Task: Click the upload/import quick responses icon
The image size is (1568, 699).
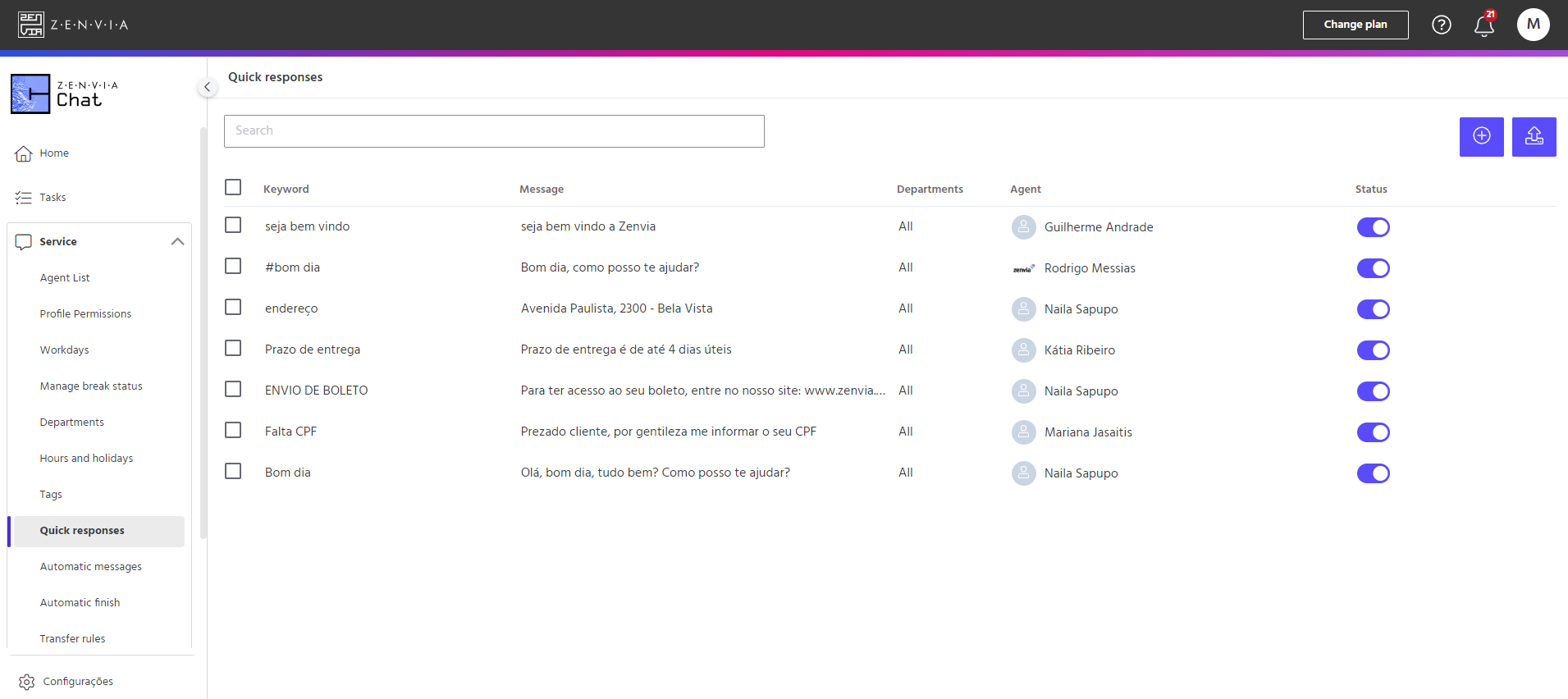Action: (1534, 136)
